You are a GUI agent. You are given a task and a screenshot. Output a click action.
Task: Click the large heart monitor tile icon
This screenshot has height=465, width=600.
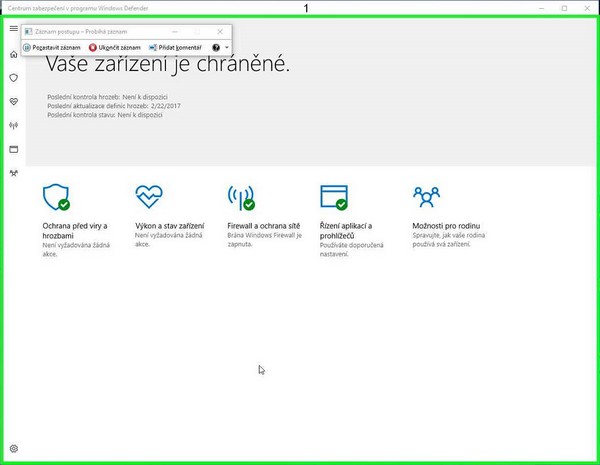pyautogui.click(x=149, y=196)
